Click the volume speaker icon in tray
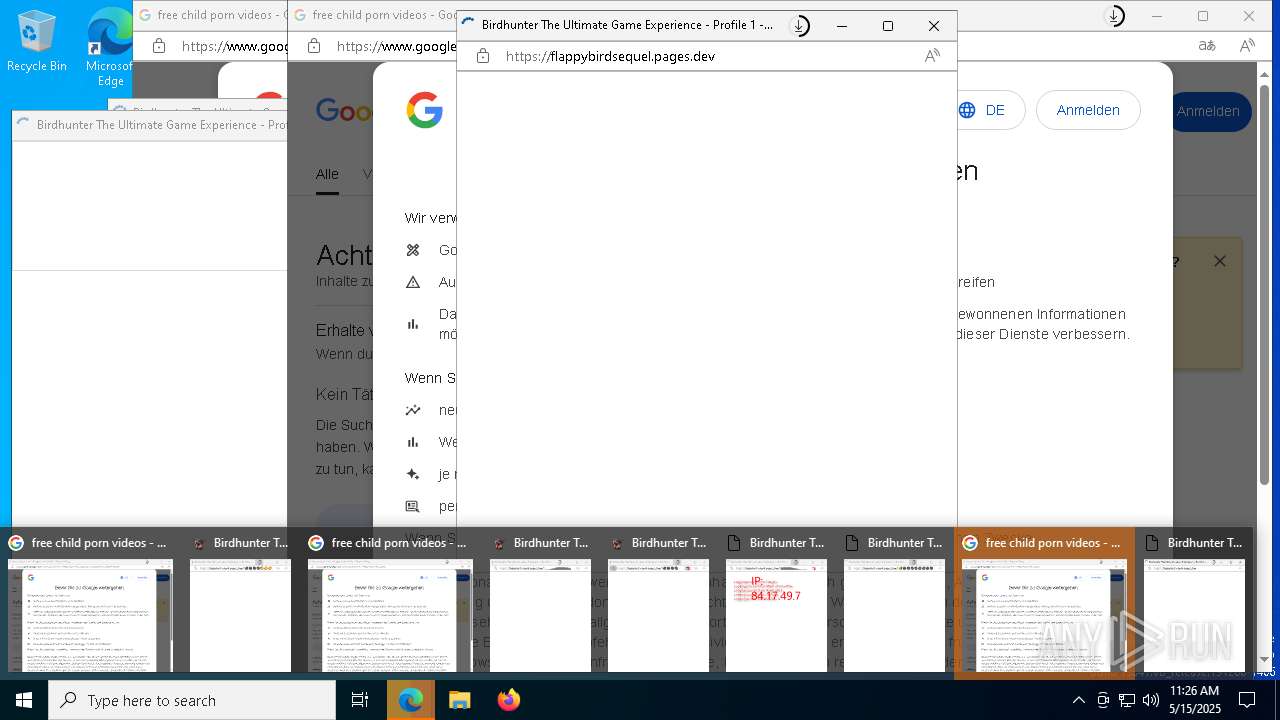Screen dimensions: 1280x720 click(1150, 700)
